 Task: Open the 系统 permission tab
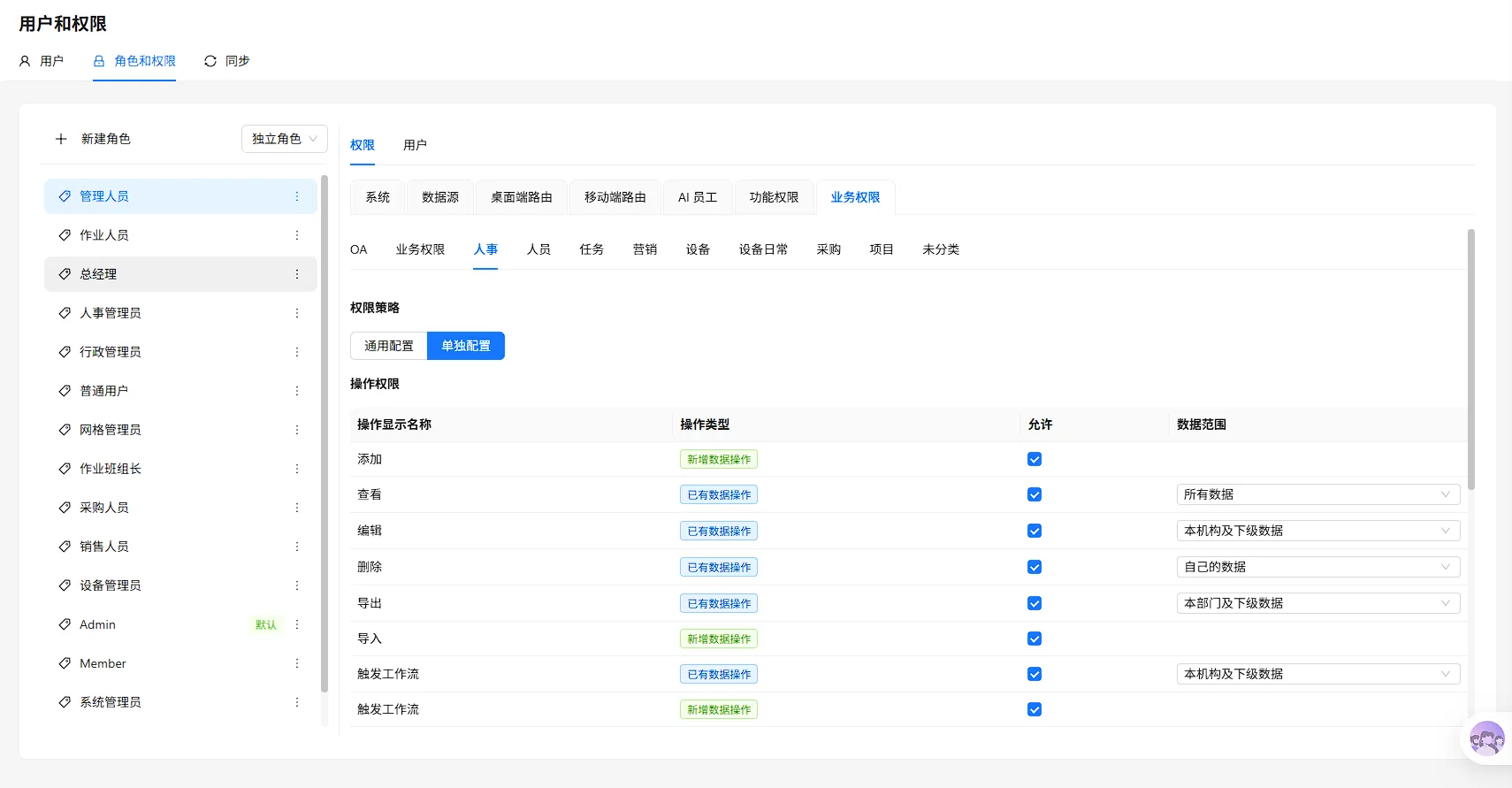tap(378, 197)
